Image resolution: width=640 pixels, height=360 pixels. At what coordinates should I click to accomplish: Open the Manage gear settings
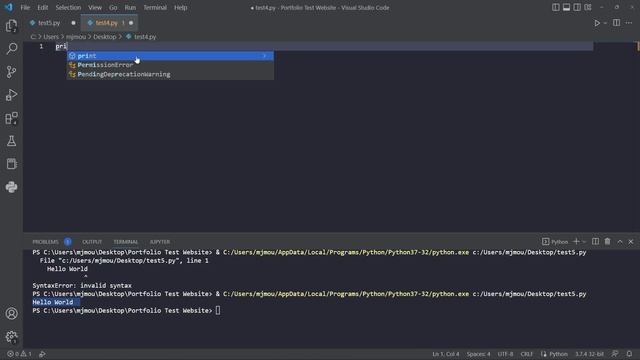tap(11, 336)
